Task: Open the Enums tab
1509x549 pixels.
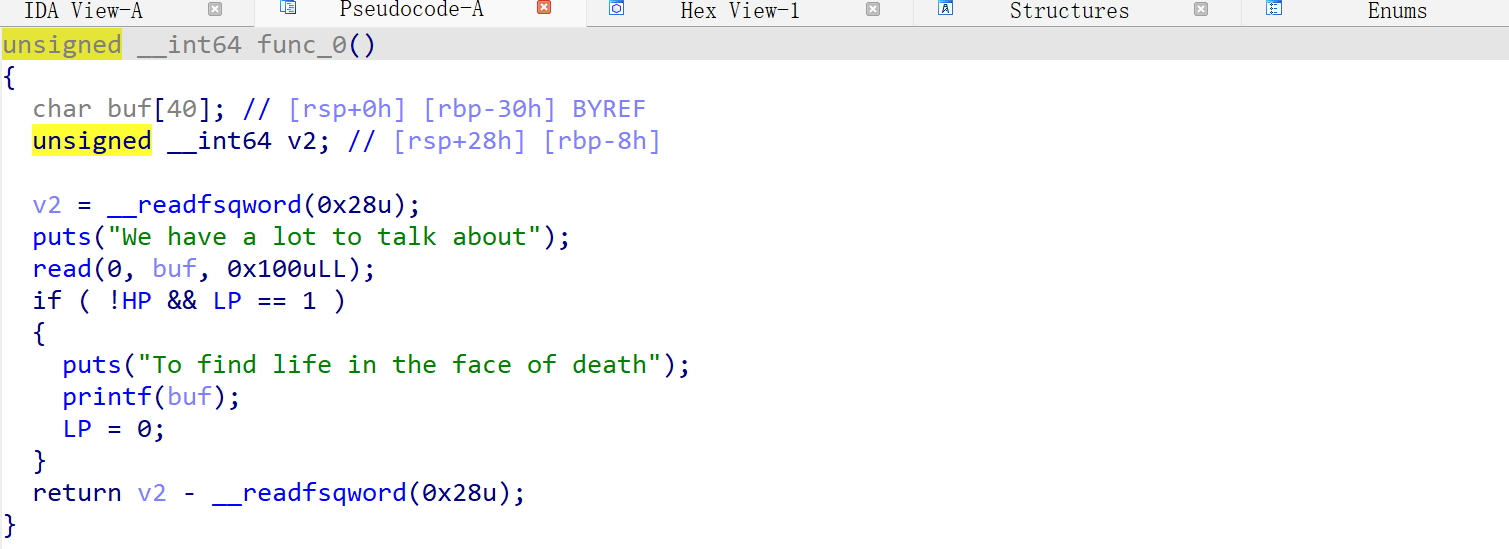Action: [1397, 11]
